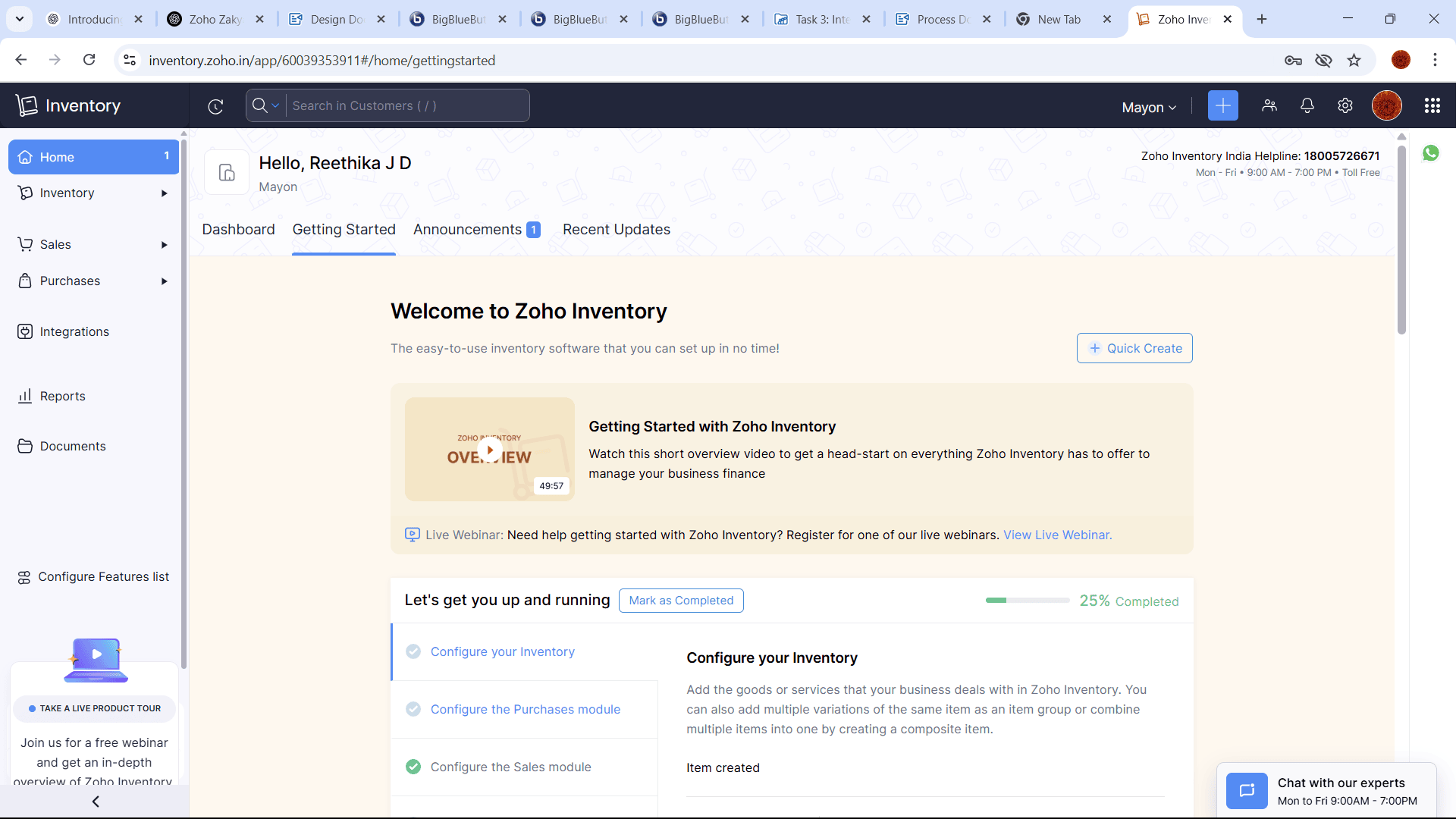
Task: Open Chrome three-dot menu
Action: tap(1435, 60)
